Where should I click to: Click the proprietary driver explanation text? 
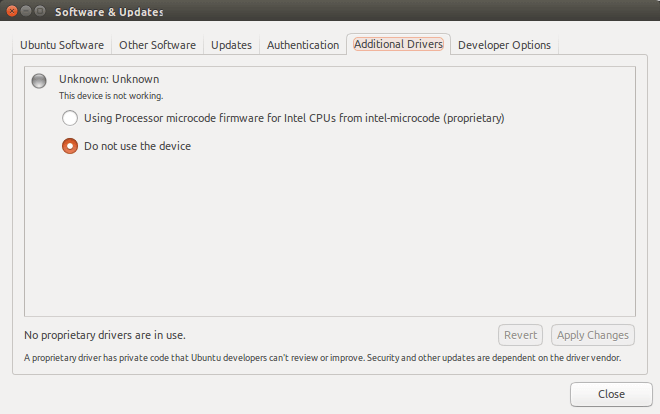pyautogui.click(x=322, y=358)
